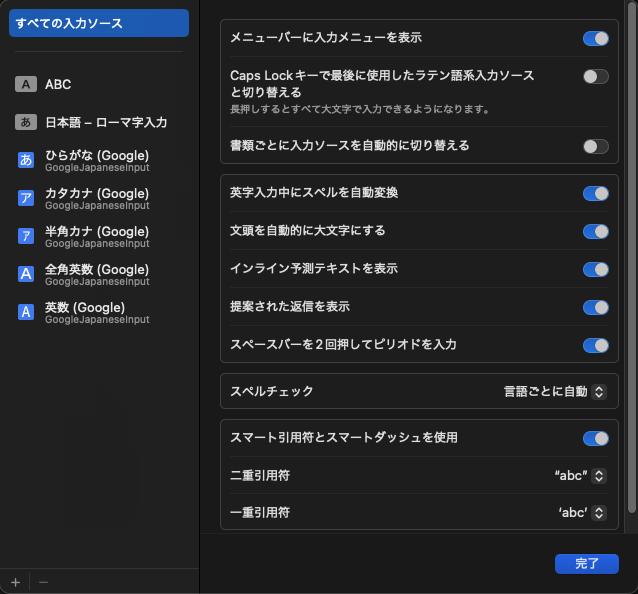Choose the 半角カナ (Google) input icon
Screen dimensions: 638x594
coord(26,236)
